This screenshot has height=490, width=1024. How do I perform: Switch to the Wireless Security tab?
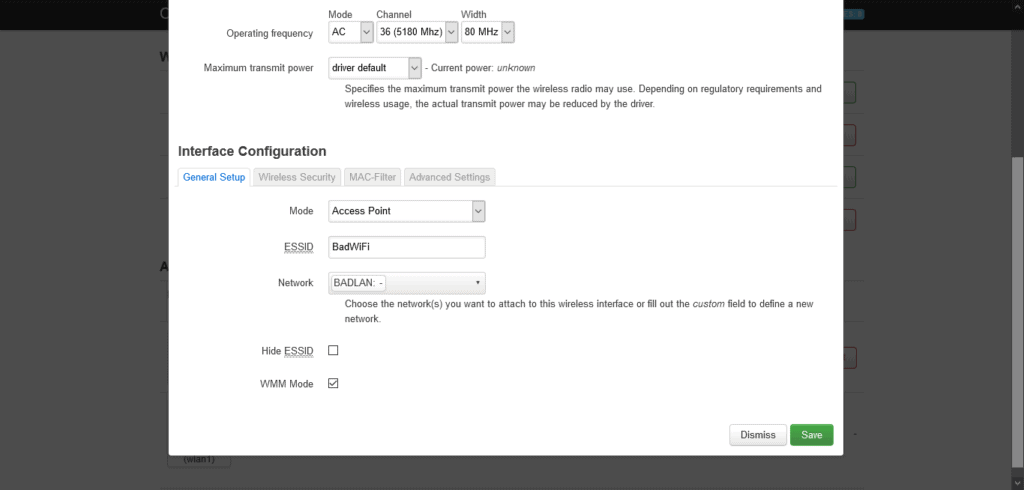click(x=296, y=177)
